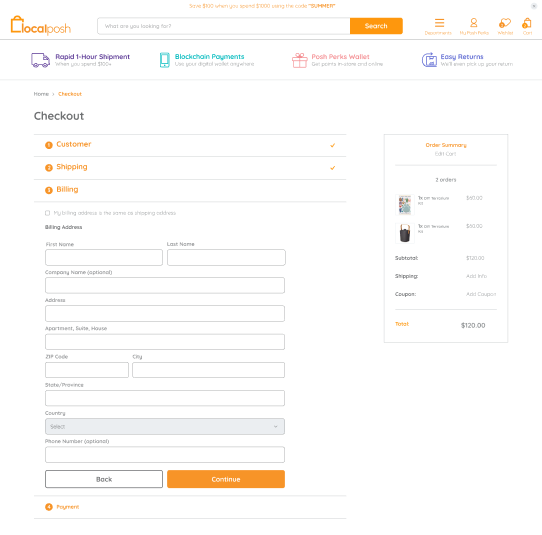Click the Blockchain Payments heading
The image size is (542, 535).
pos(209,57)
